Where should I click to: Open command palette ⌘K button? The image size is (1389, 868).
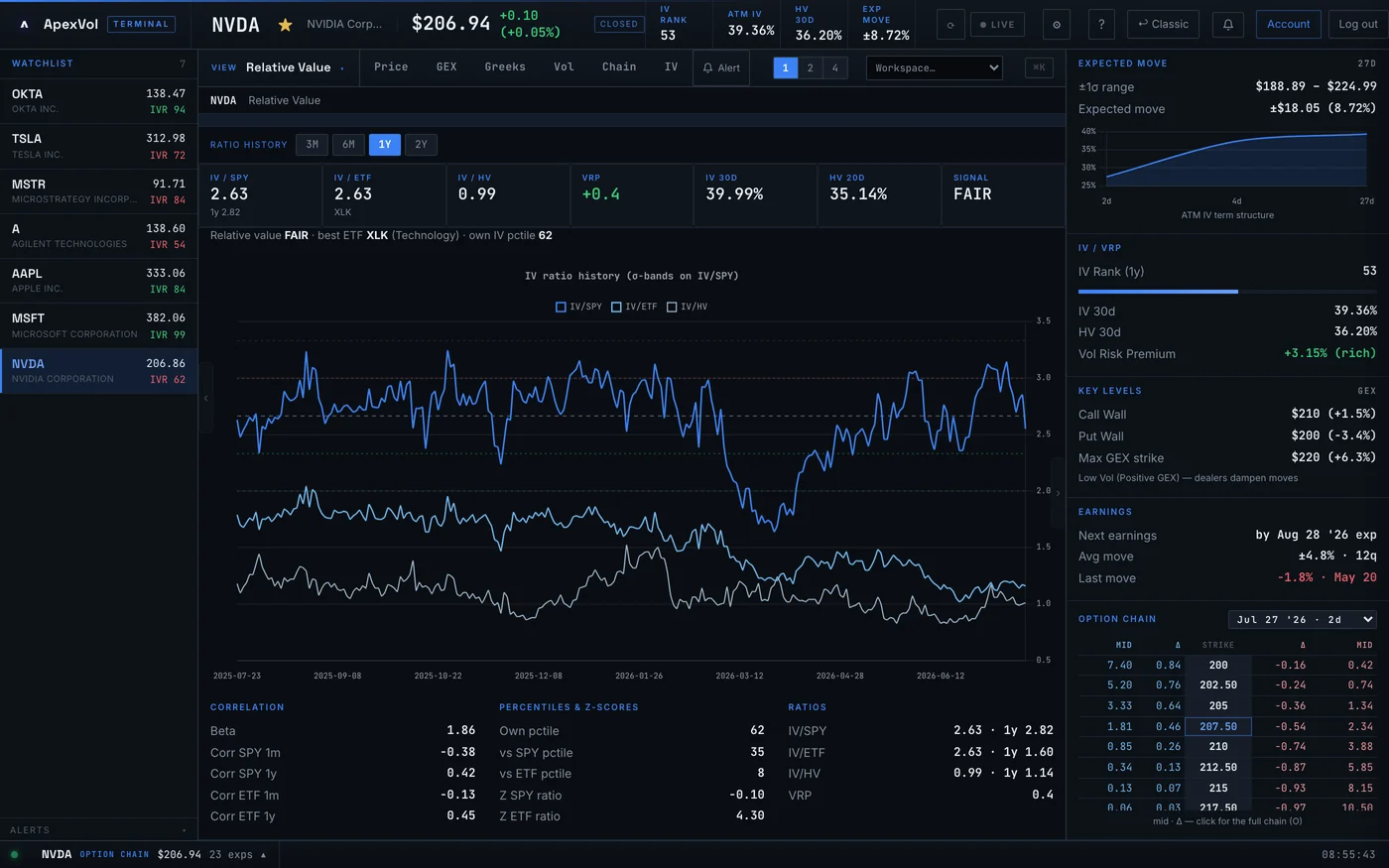coord(1039,67)
